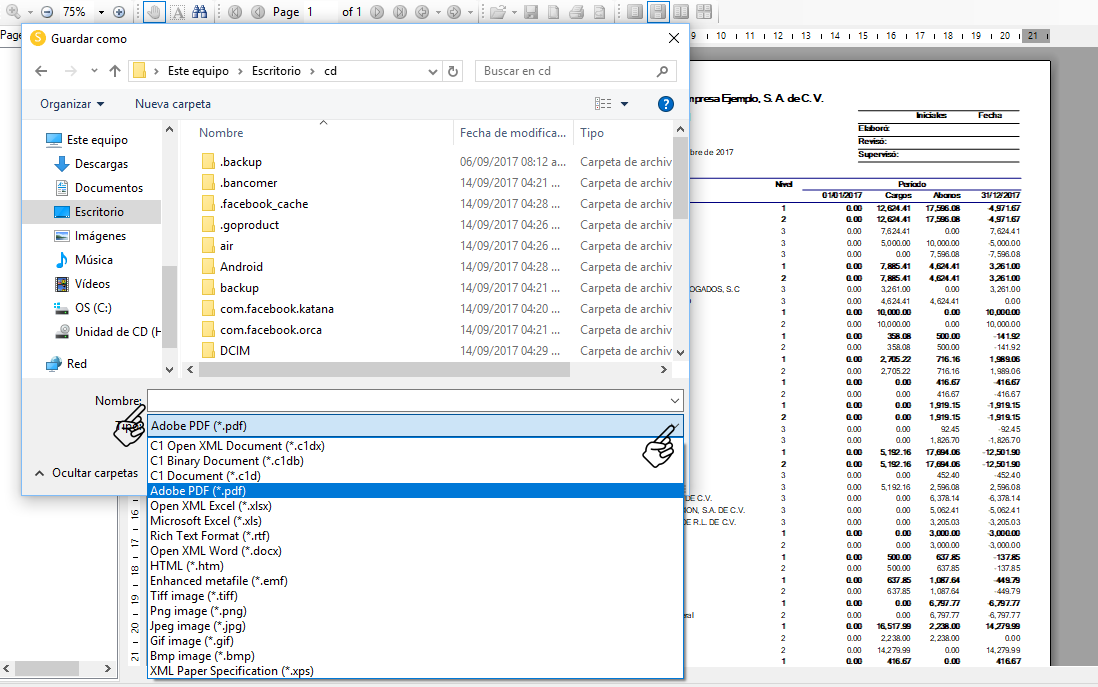The width and height of the screenshot is (1098, 687).
Task: Go up one folder level
Action: pyautogui.click(x=115, y=71)
